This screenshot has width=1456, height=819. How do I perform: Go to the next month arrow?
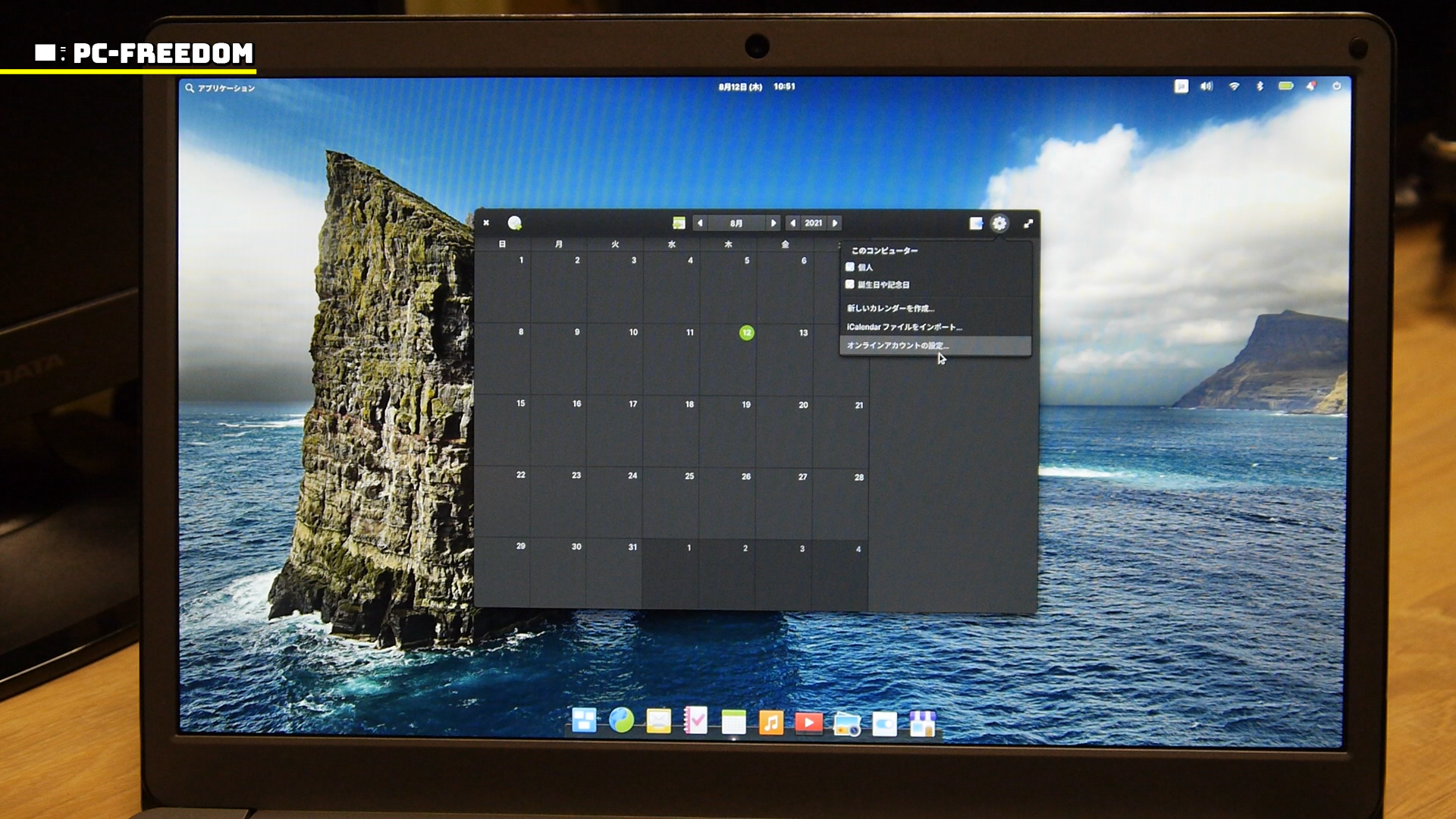(773, 223)
